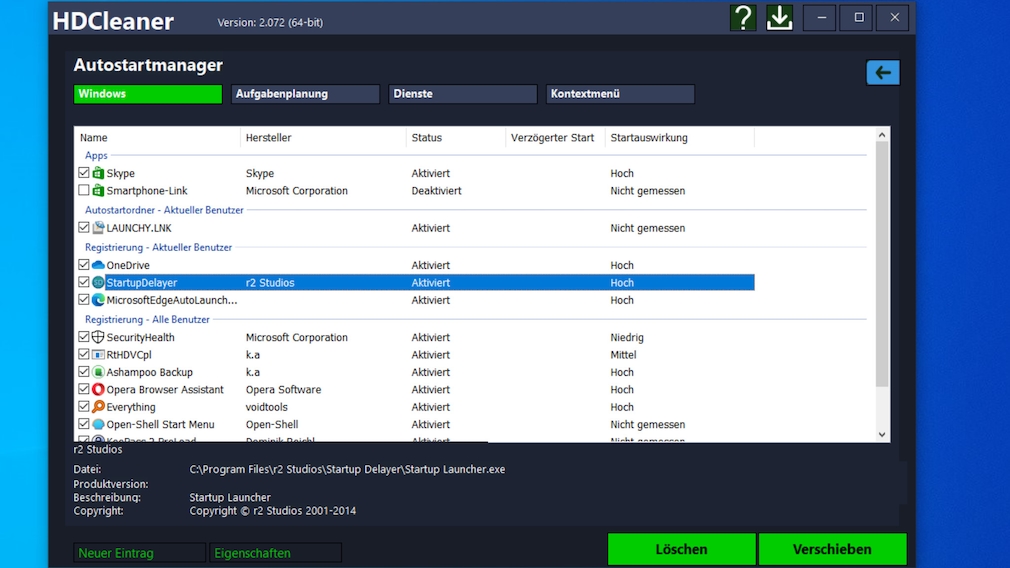This screenshot has height=568, width=1010.
Task: Open the Kontextmenü tab
Action: (620, 94)
